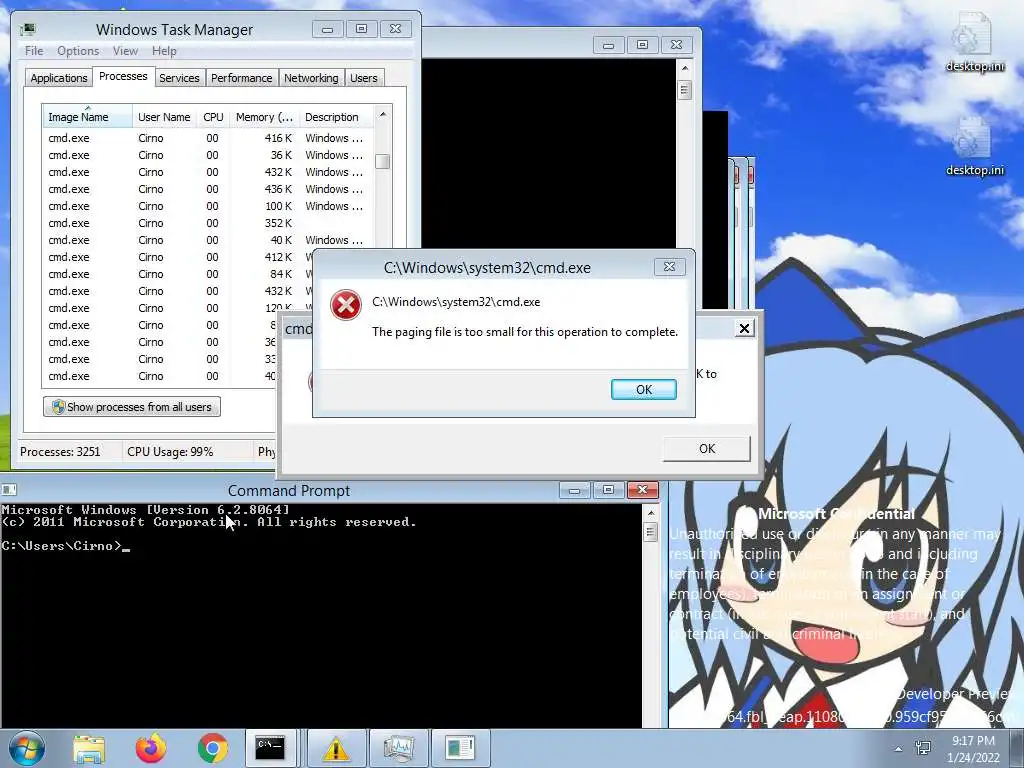This screenshot has height=768, width=1024.
Task: Click the network icon in system tray
Action: coord(923,748)
